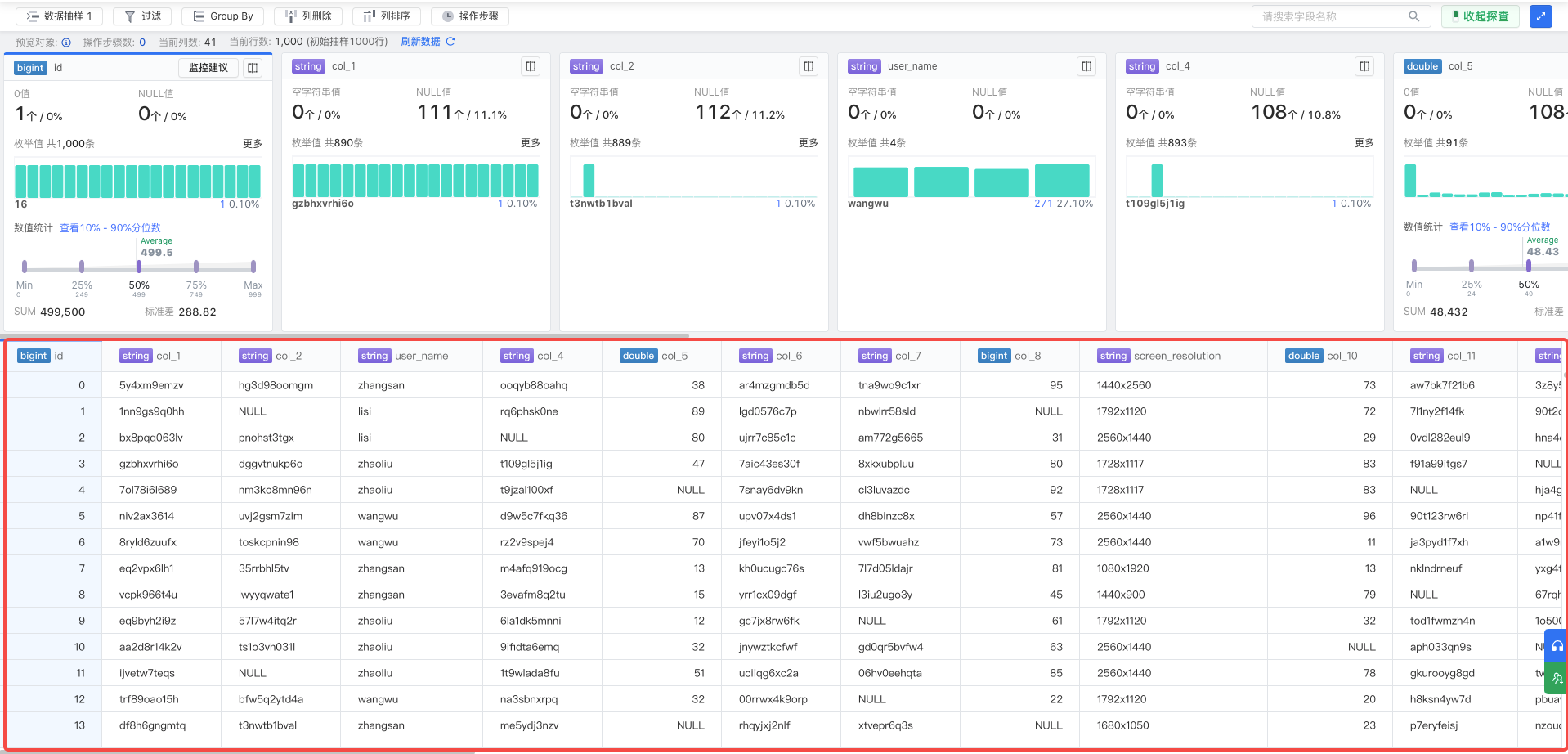Screen dimensions: 1568x754
Task: Expand 更多 enum values for col_1
Action: (x=531, y=143)
